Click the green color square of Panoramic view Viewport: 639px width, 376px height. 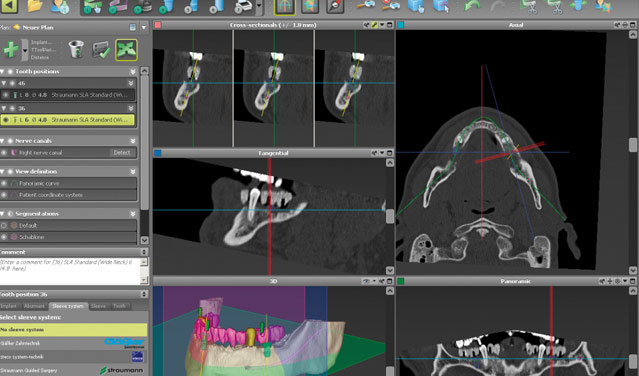[401, 281]
